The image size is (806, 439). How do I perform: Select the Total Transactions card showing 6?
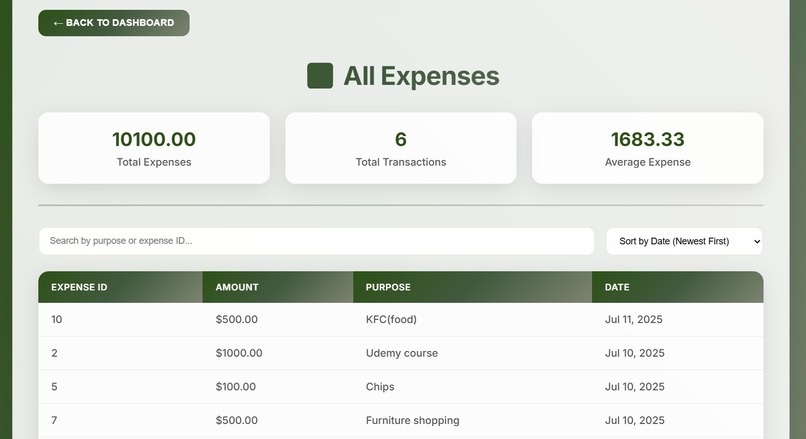[x=401, y=148]
